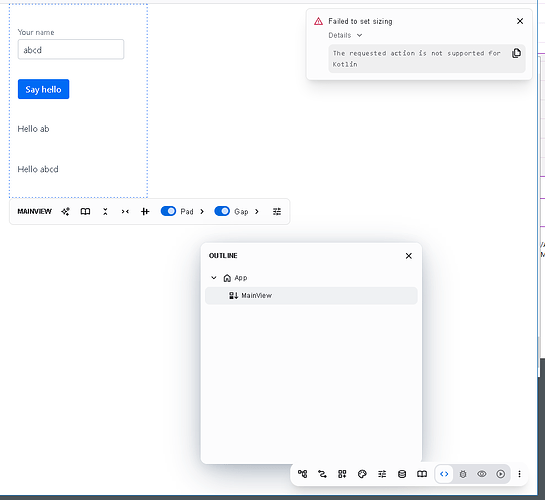Close the Outline panel

tap(409, 256)
